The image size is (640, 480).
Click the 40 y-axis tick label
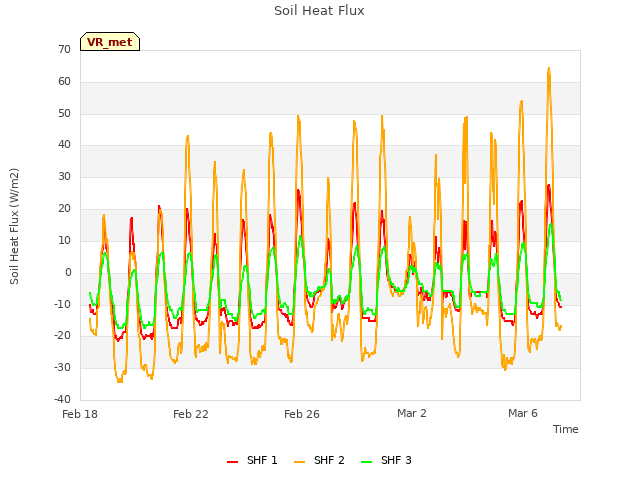(x=64, y=144)
